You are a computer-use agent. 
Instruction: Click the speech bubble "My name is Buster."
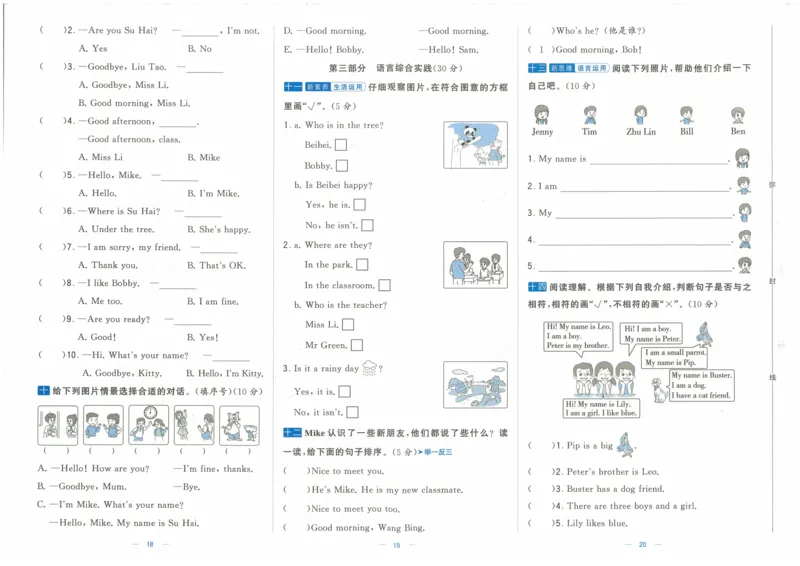702,385
